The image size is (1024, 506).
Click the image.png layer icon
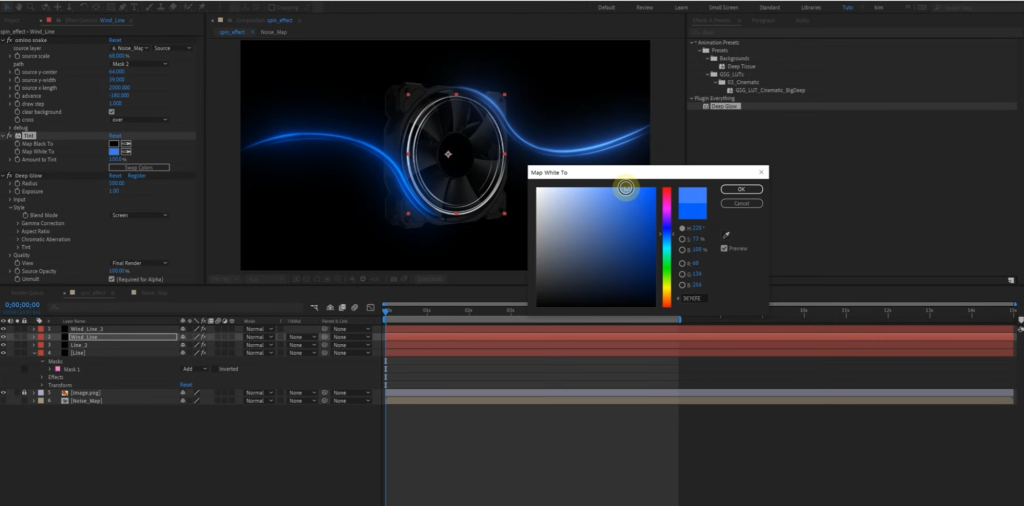(65, 393)
